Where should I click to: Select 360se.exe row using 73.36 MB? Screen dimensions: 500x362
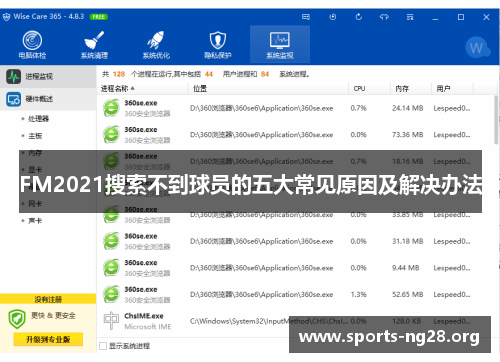[x=296, y=135]
